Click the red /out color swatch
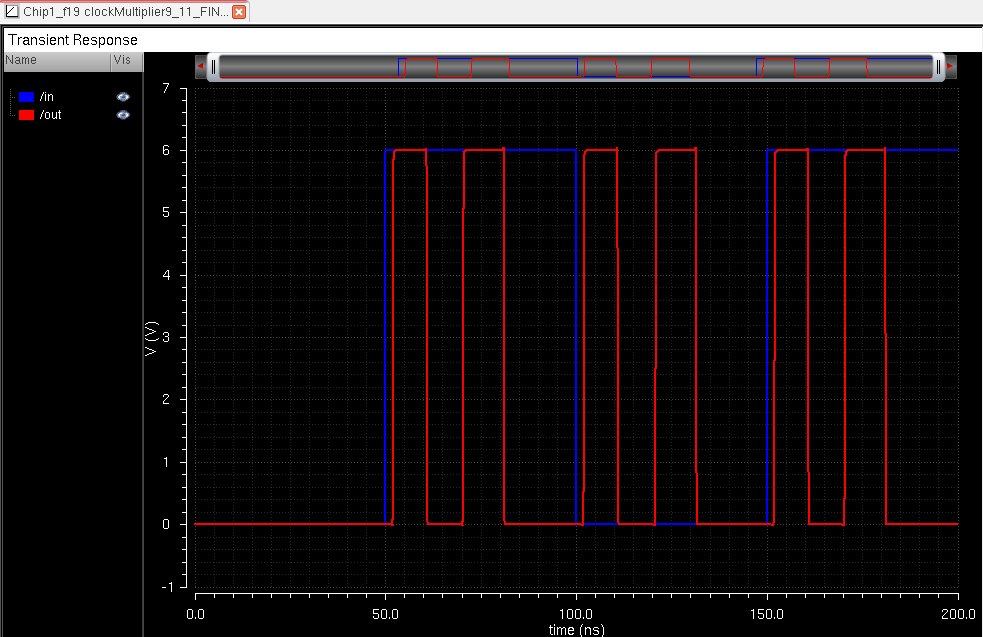983x637 pixels. coord(27,115)
